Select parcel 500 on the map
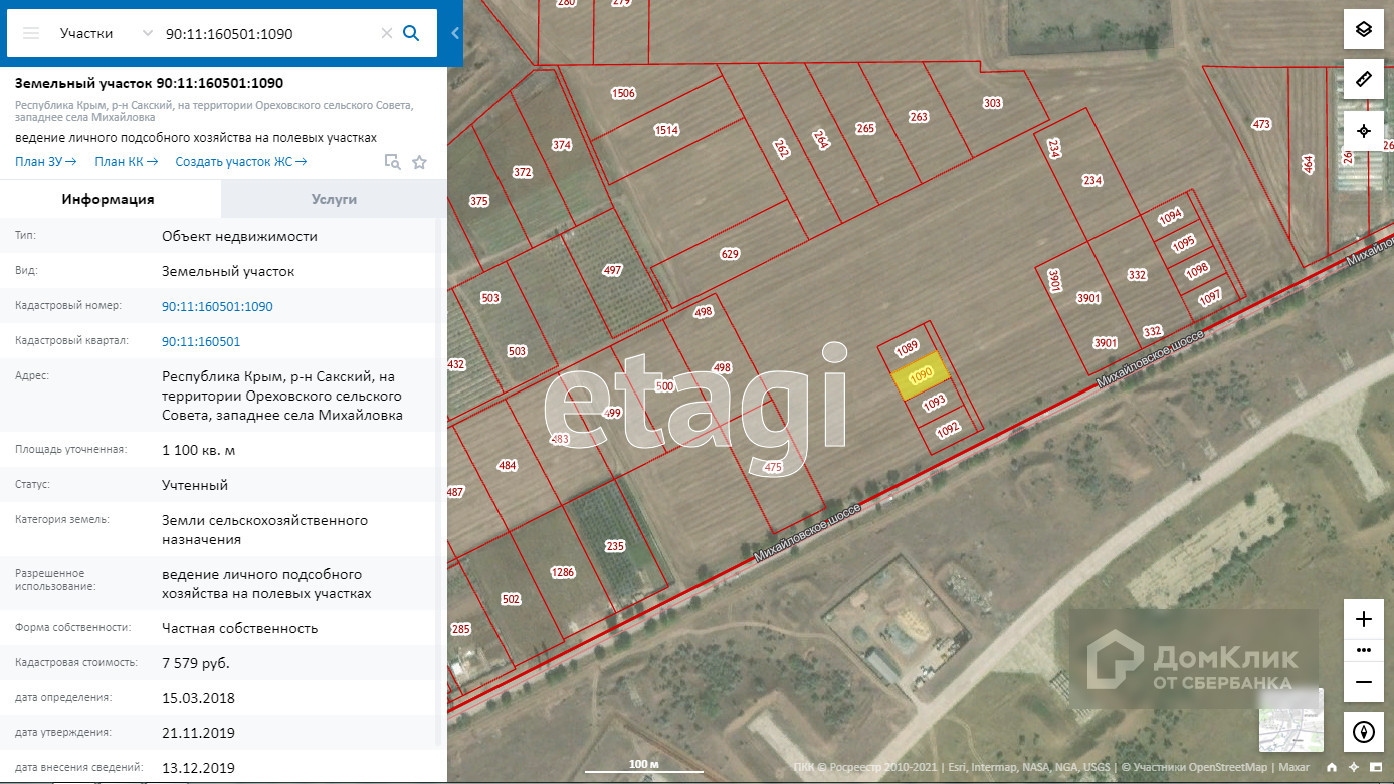 pos(663,384)
